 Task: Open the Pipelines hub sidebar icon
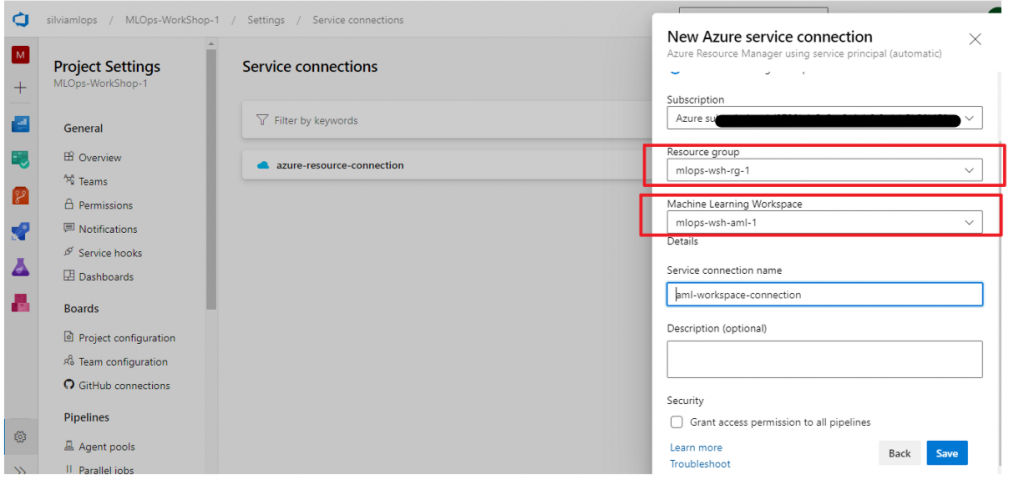(x=20, y=231)
